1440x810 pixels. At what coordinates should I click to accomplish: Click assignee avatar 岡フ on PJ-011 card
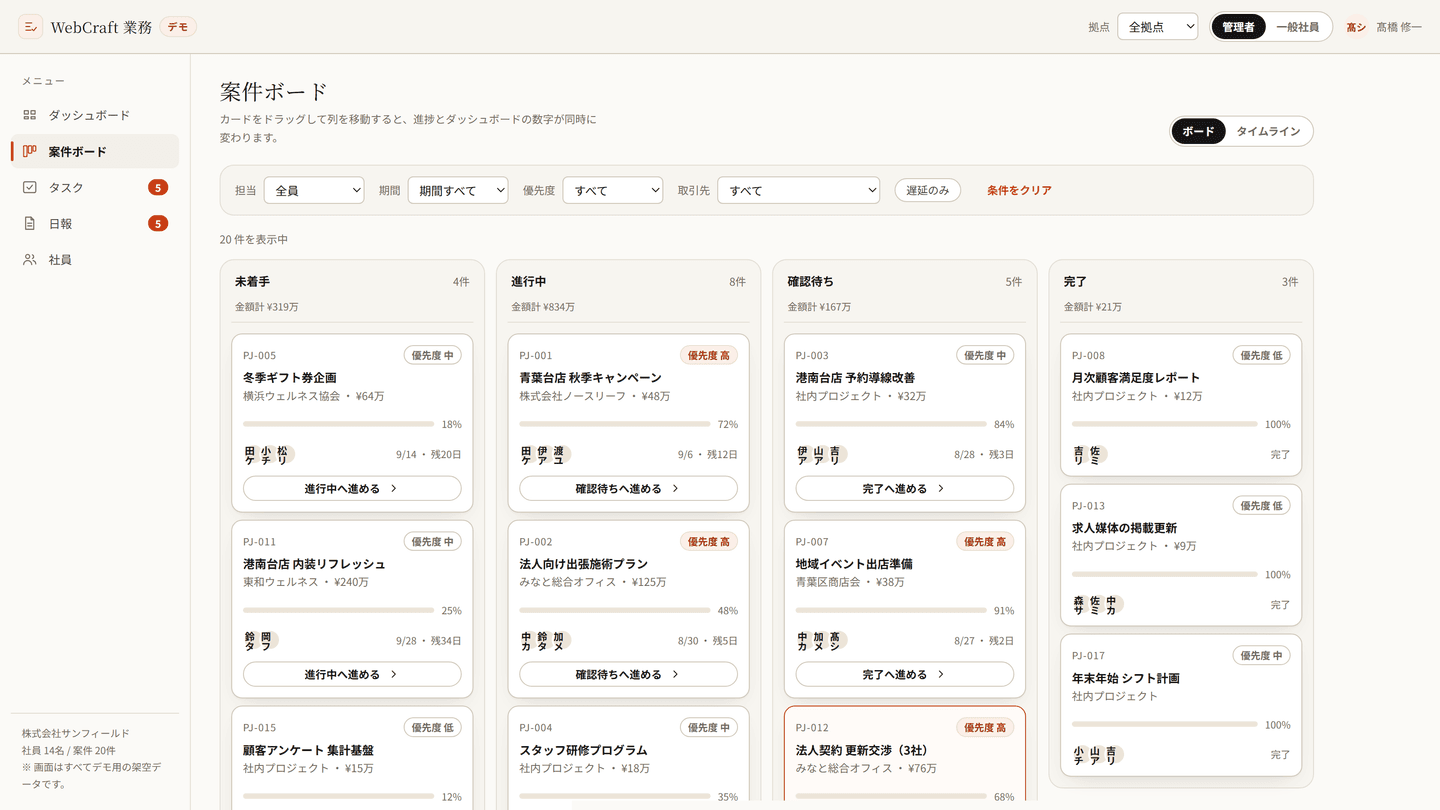(267, 641)
